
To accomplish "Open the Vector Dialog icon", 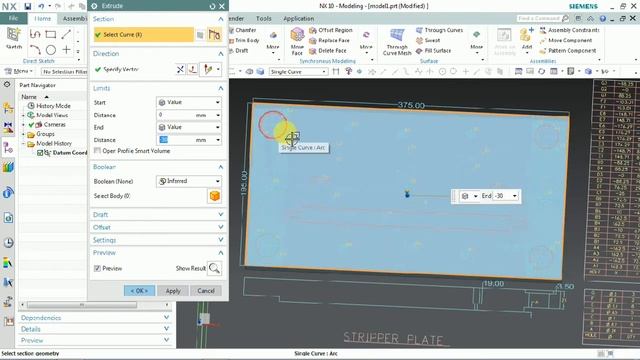I will pos(193,69).
